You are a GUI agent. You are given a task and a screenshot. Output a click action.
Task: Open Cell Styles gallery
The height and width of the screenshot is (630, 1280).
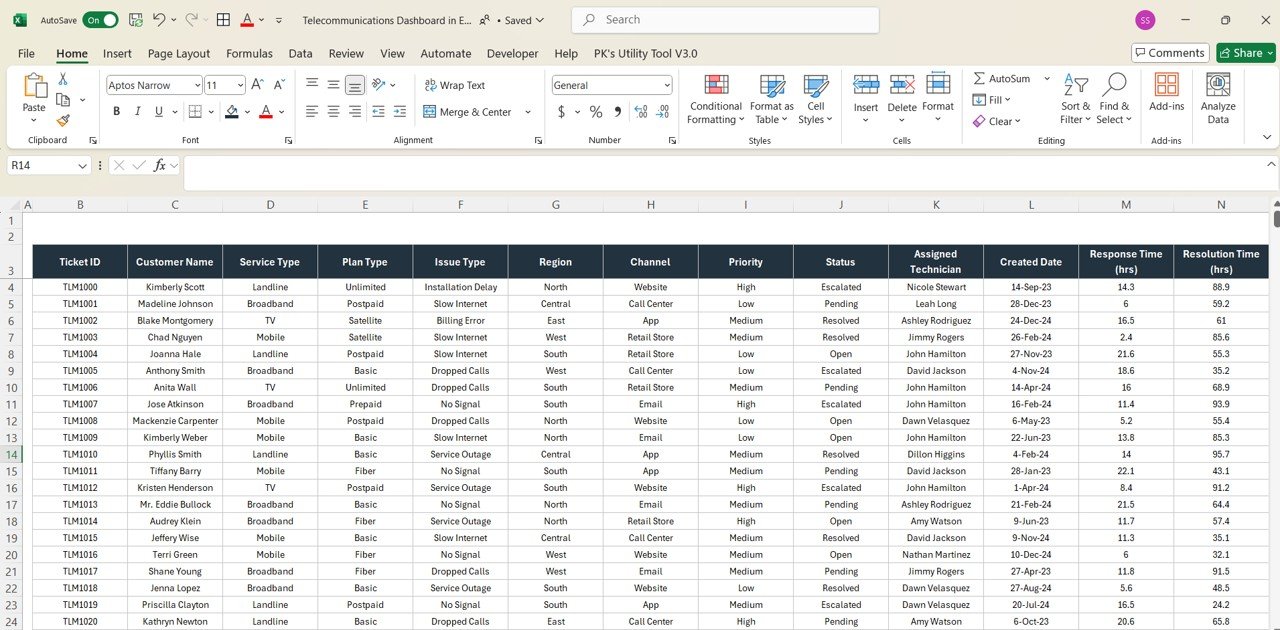816,100
